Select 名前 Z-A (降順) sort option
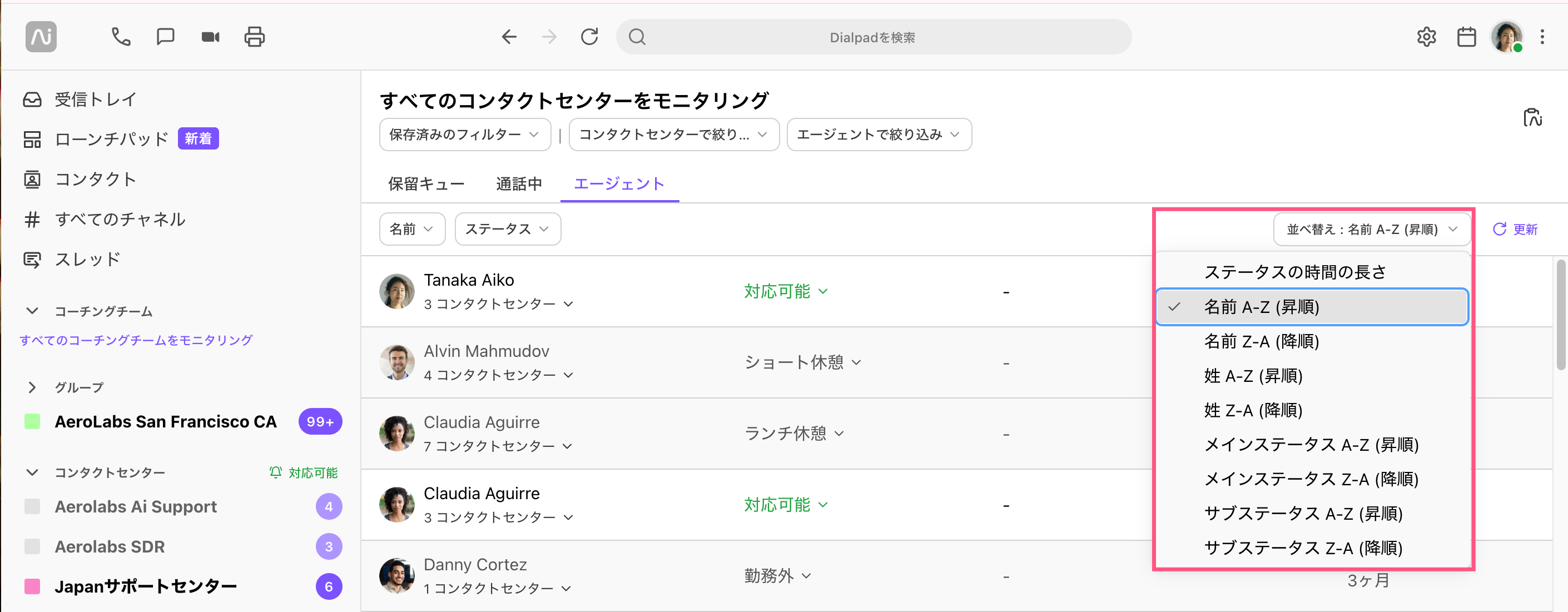Viewport: 1568px width, 612px height. pyautogui.click(x=1312, y=341)
